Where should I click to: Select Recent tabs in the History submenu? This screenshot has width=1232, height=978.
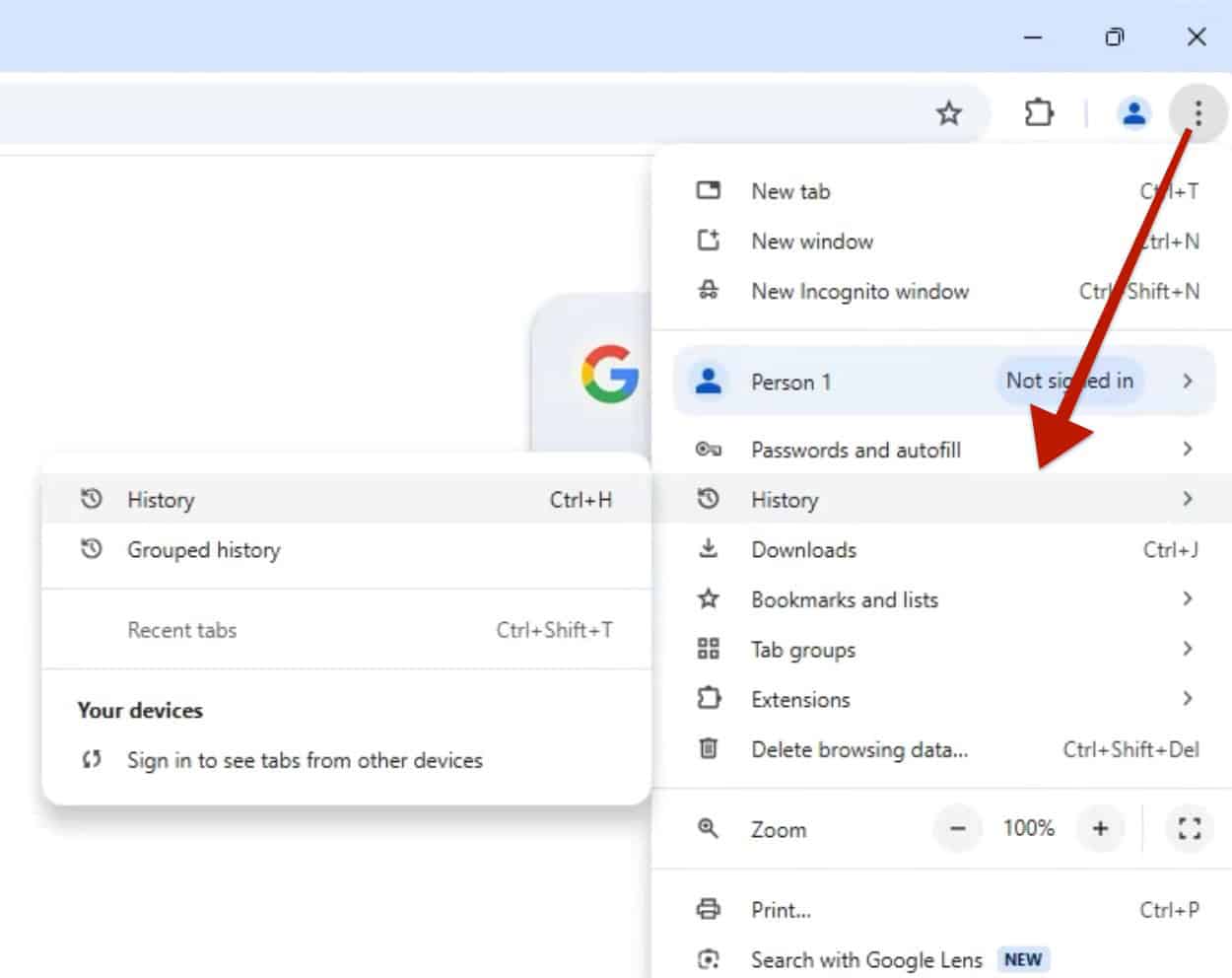[182, 630]
